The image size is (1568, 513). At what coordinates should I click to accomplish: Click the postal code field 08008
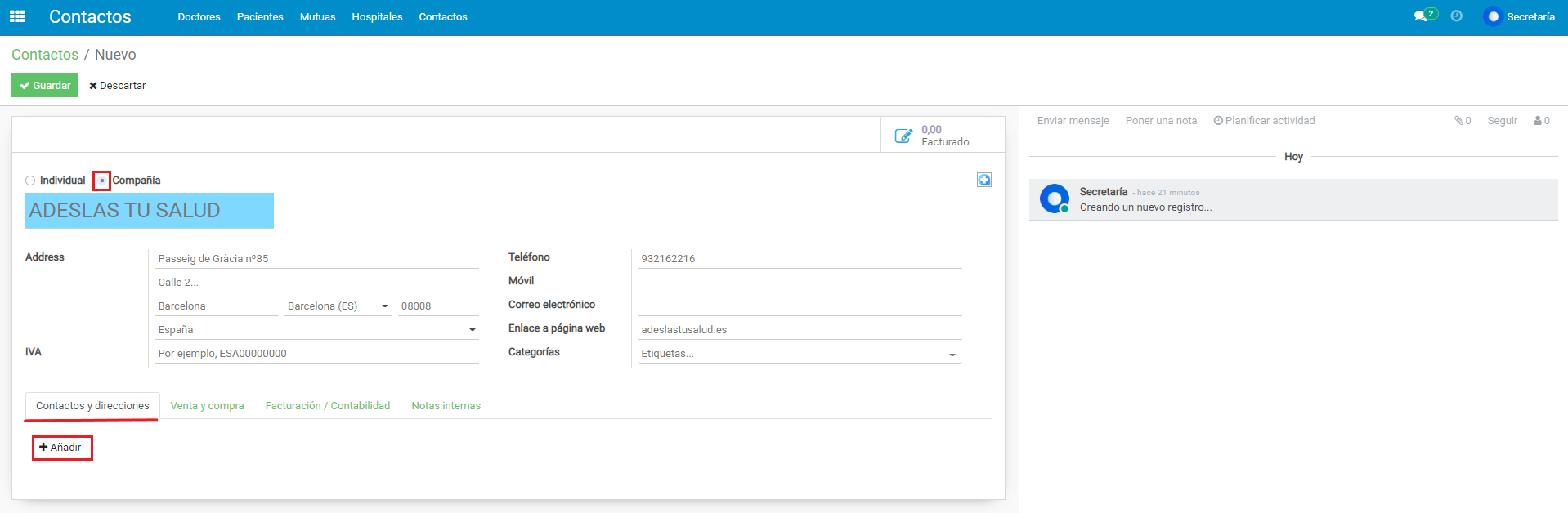click(438, 306)
